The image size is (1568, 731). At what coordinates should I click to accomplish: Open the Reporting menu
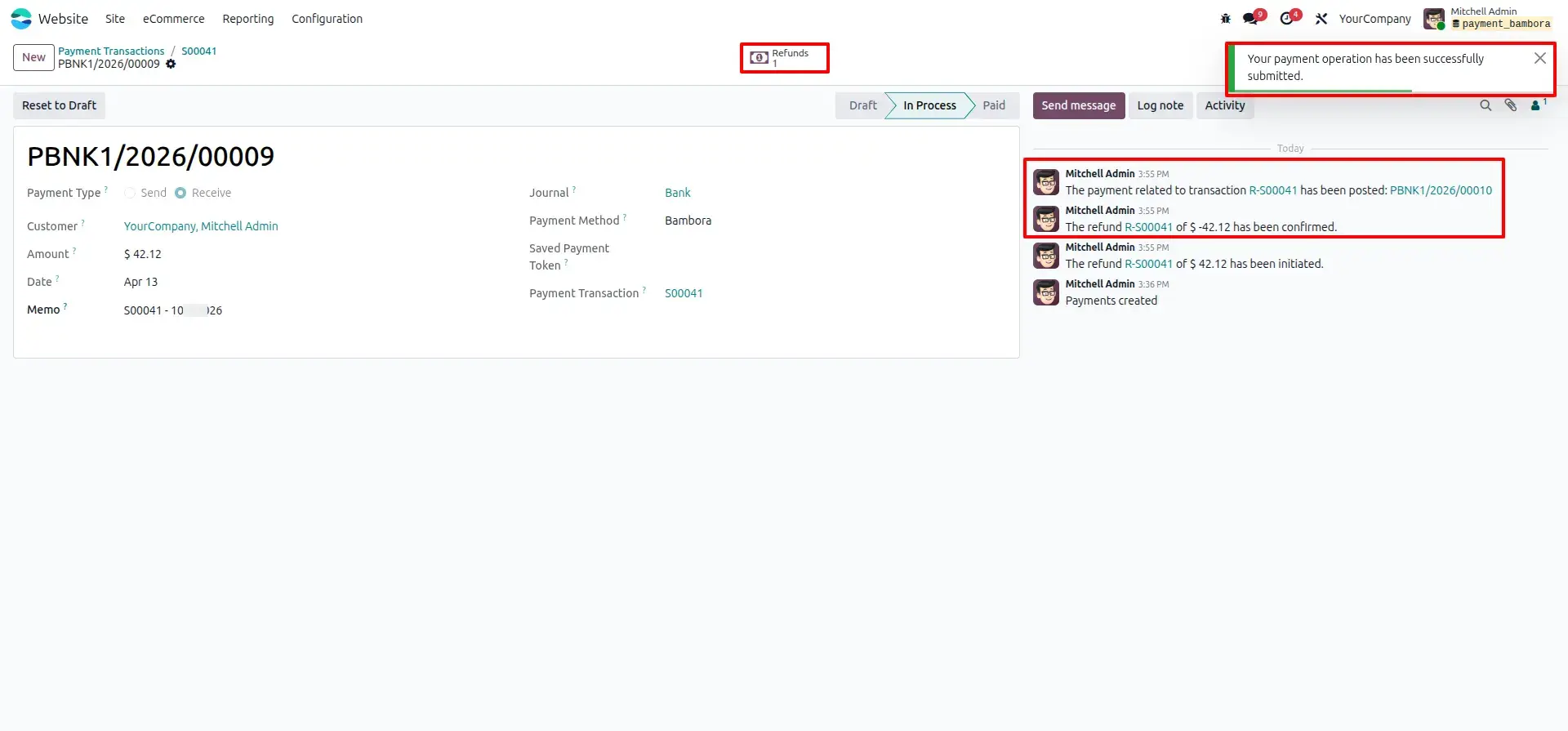(248, 19)
